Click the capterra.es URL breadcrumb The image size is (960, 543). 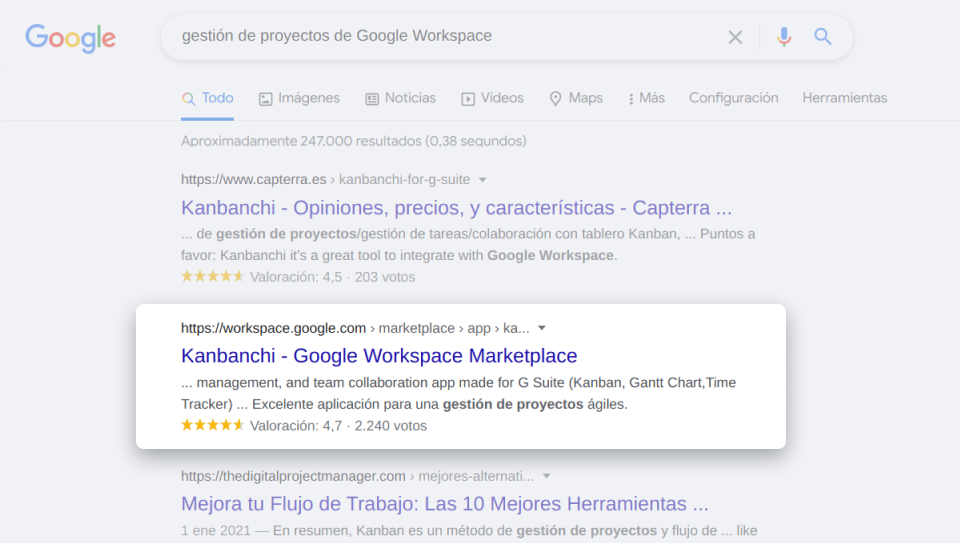coord(325,179)
